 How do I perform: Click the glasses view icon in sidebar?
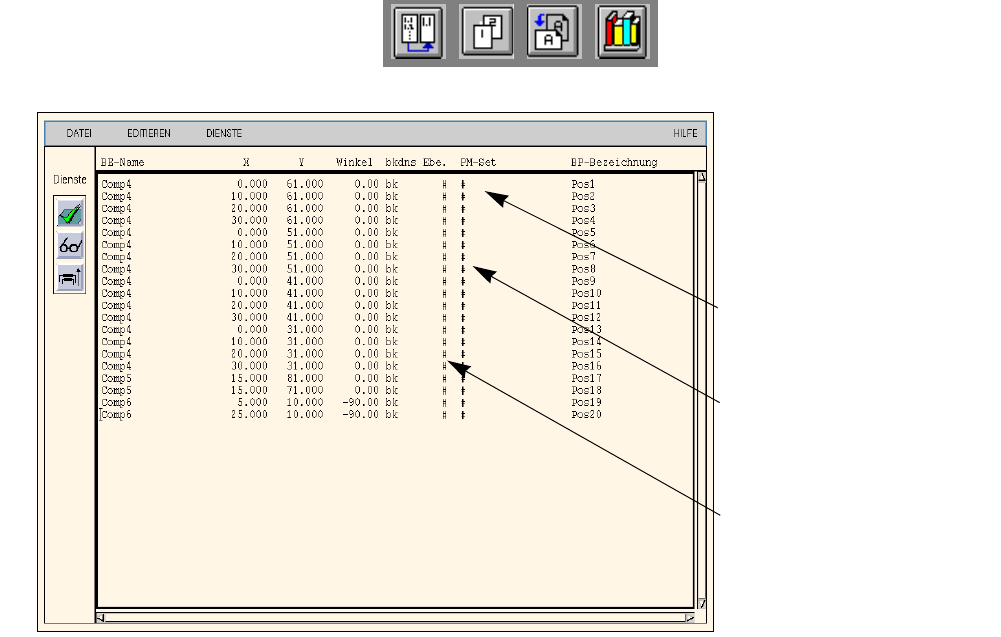[70, 245]
